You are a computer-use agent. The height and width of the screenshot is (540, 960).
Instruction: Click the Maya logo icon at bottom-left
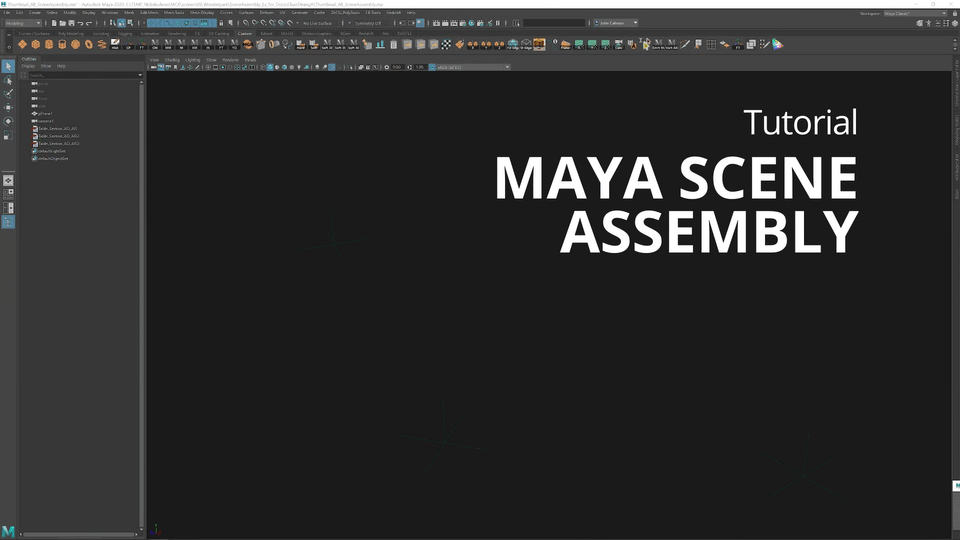pos(8,530)
